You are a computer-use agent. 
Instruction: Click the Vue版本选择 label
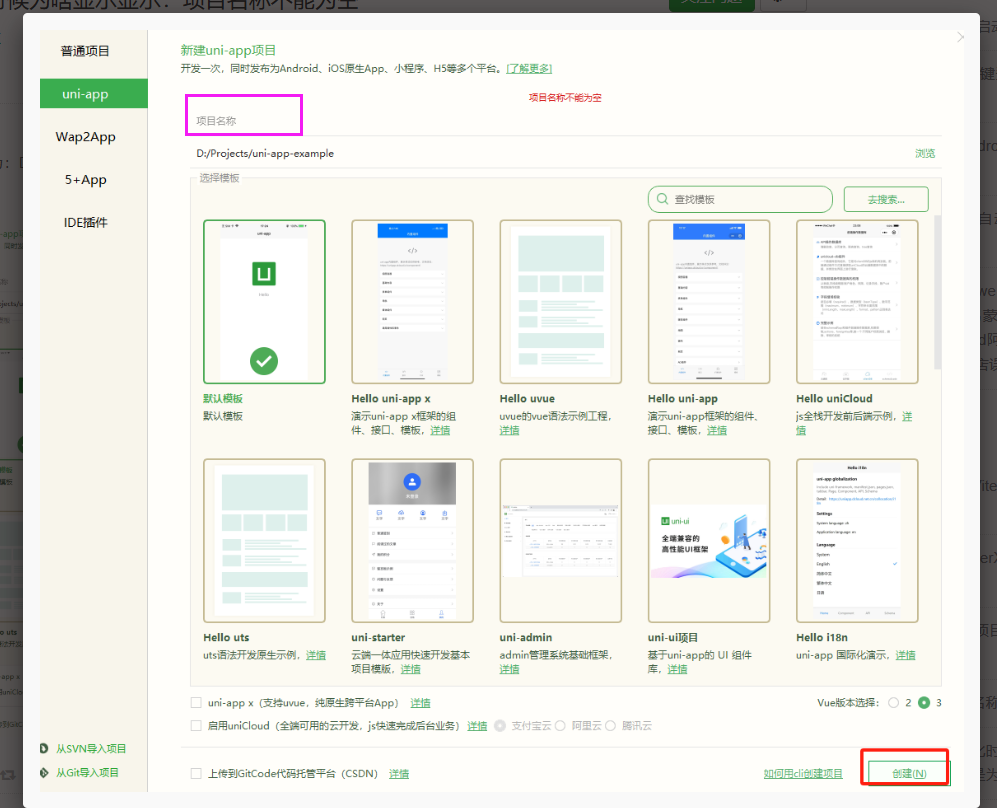click(848, 702)
